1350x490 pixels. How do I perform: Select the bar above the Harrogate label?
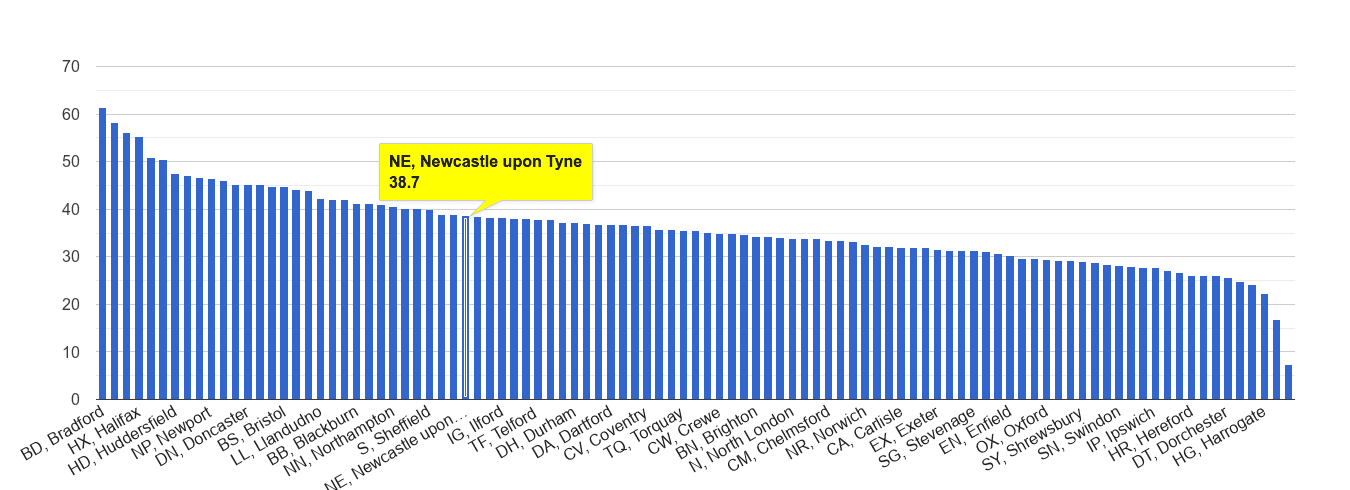(1264, 347)
